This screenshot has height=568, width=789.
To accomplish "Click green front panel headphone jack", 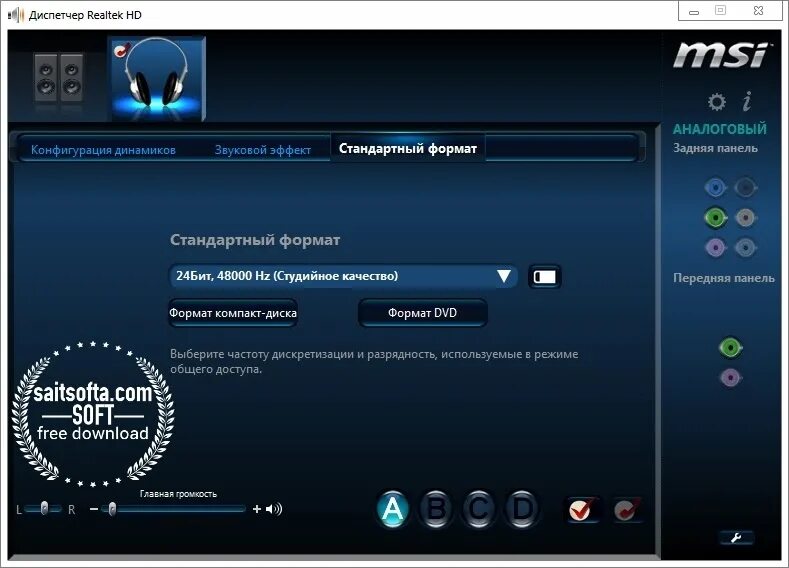I will [x=730, y=347].
